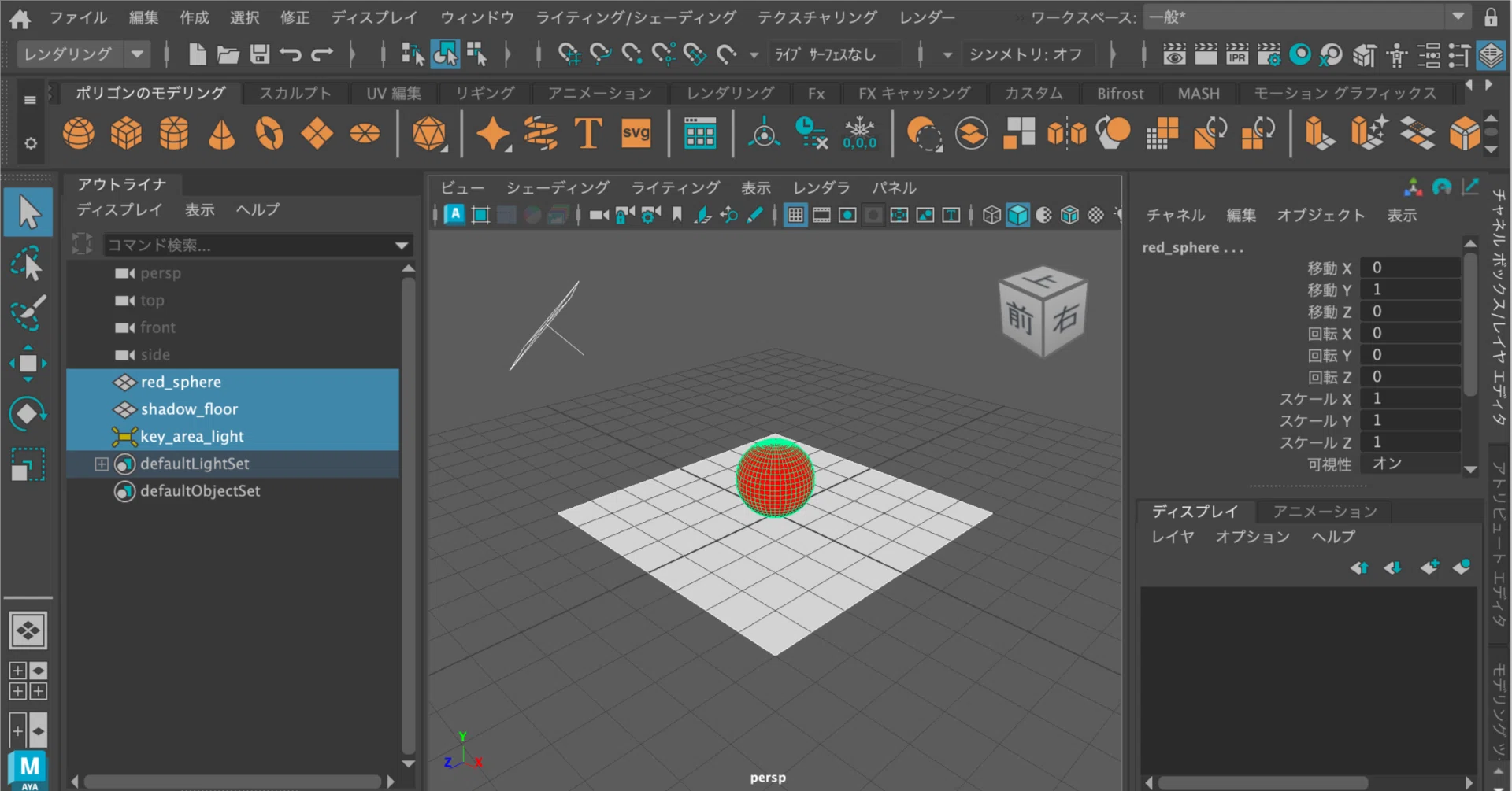The width and height of the screenshot is (1512, 791).
Task: Click the freeze transformations 0,0,0 icon
Action: click(x=859, y=134)
